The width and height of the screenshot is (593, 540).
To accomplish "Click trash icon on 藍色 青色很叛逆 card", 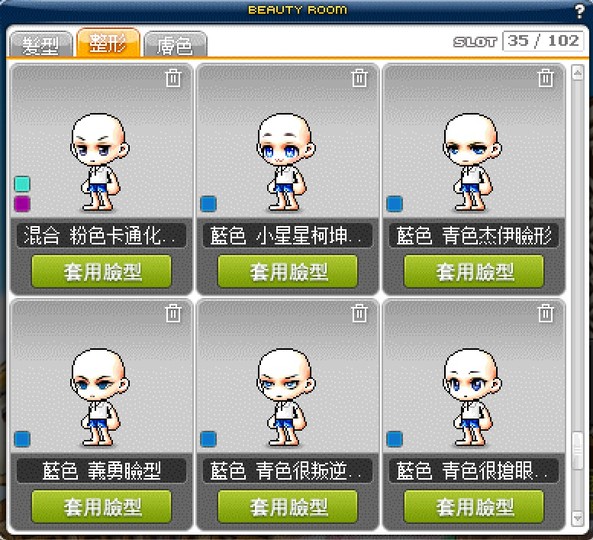I will tap(360, 313).
